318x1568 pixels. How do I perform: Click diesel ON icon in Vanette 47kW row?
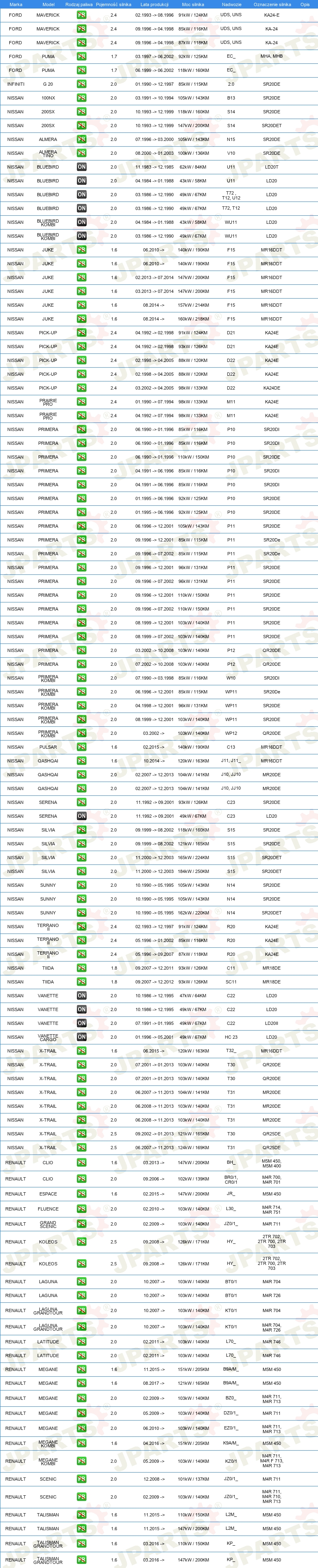click(x=82, y=996)
